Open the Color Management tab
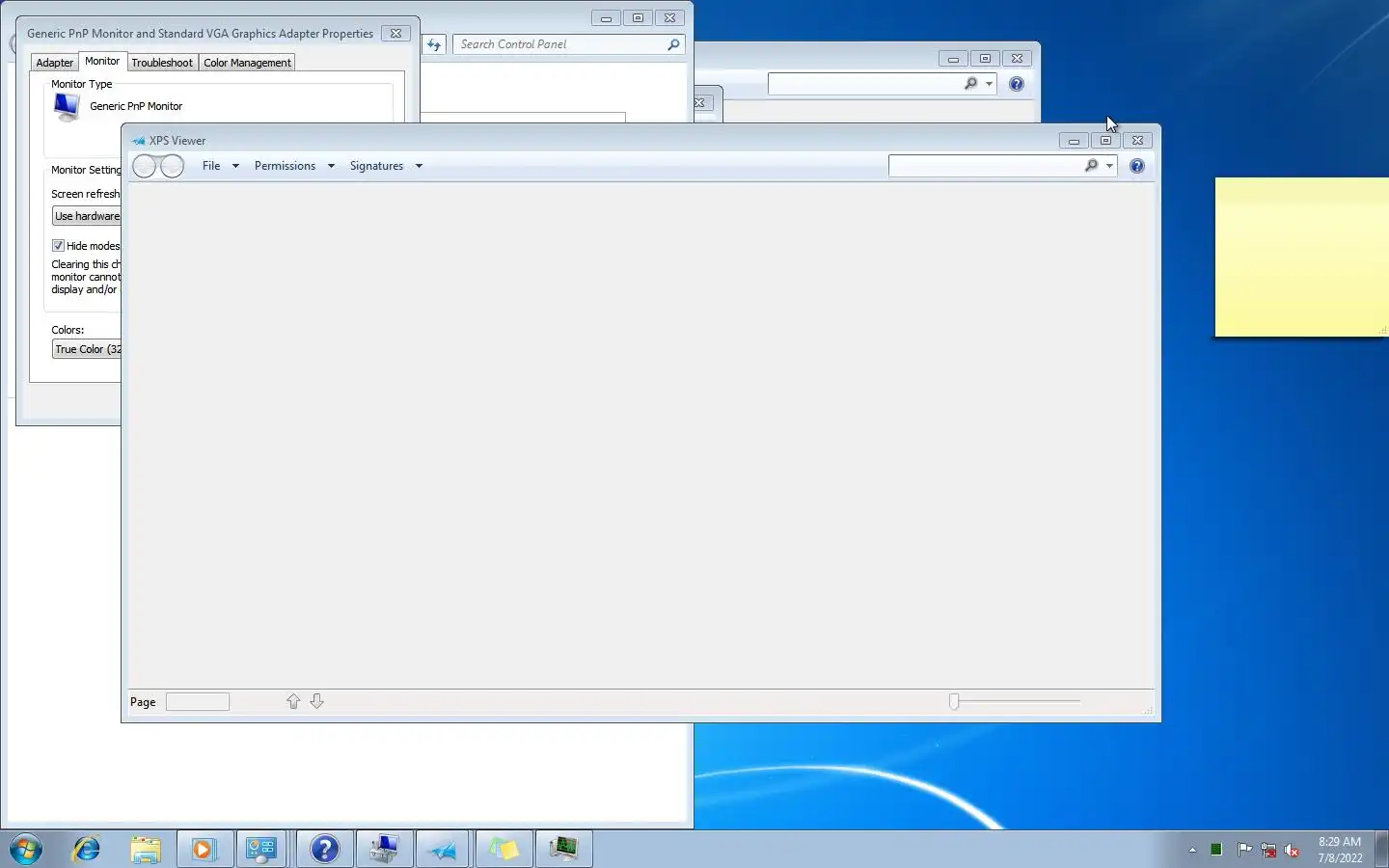This screenshot has height=868, width=1389. pos(247,63)
